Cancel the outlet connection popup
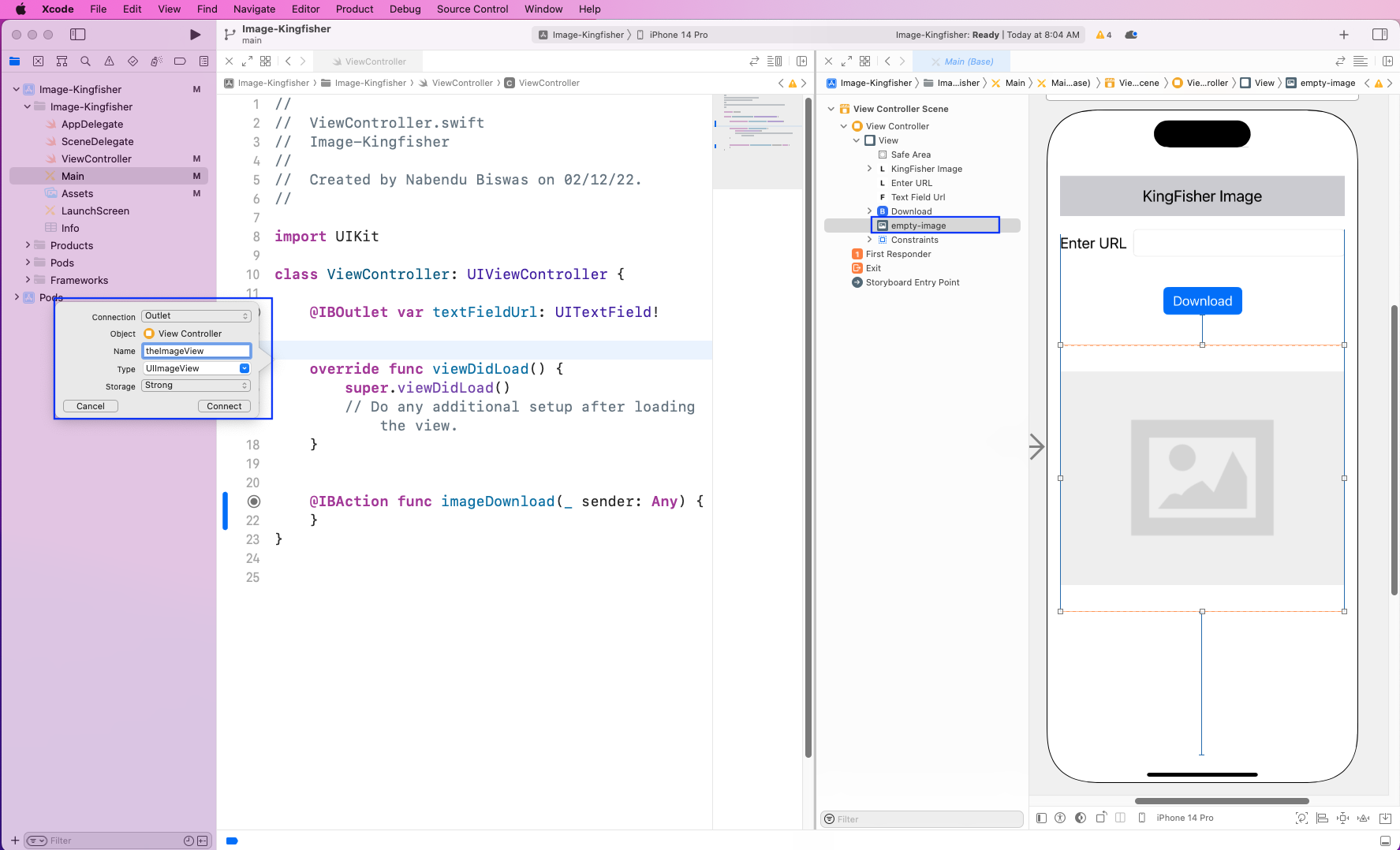1400x850 pixels. (91, 406)
